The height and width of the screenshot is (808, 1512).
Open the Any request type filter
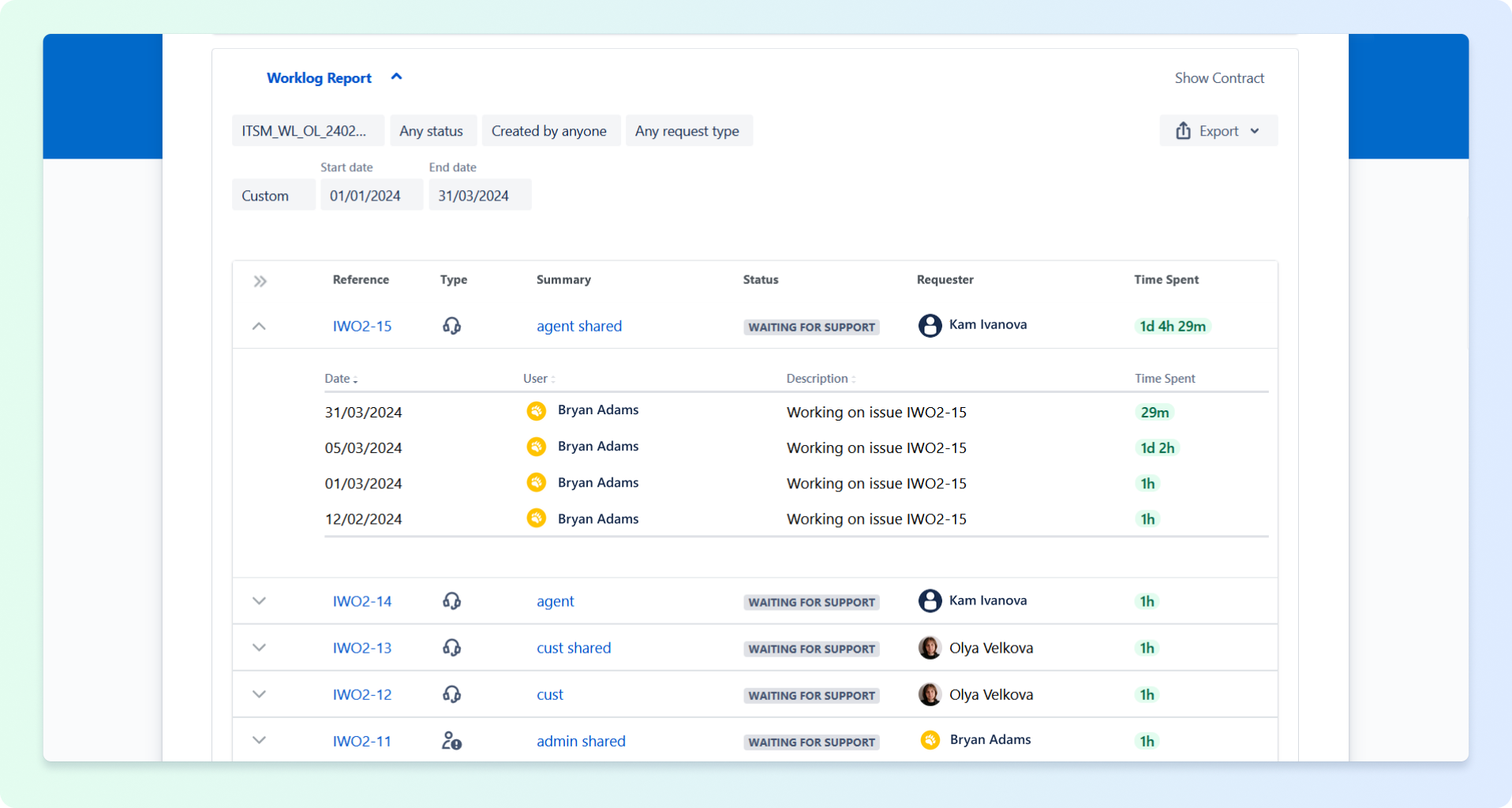click(687, 131)
